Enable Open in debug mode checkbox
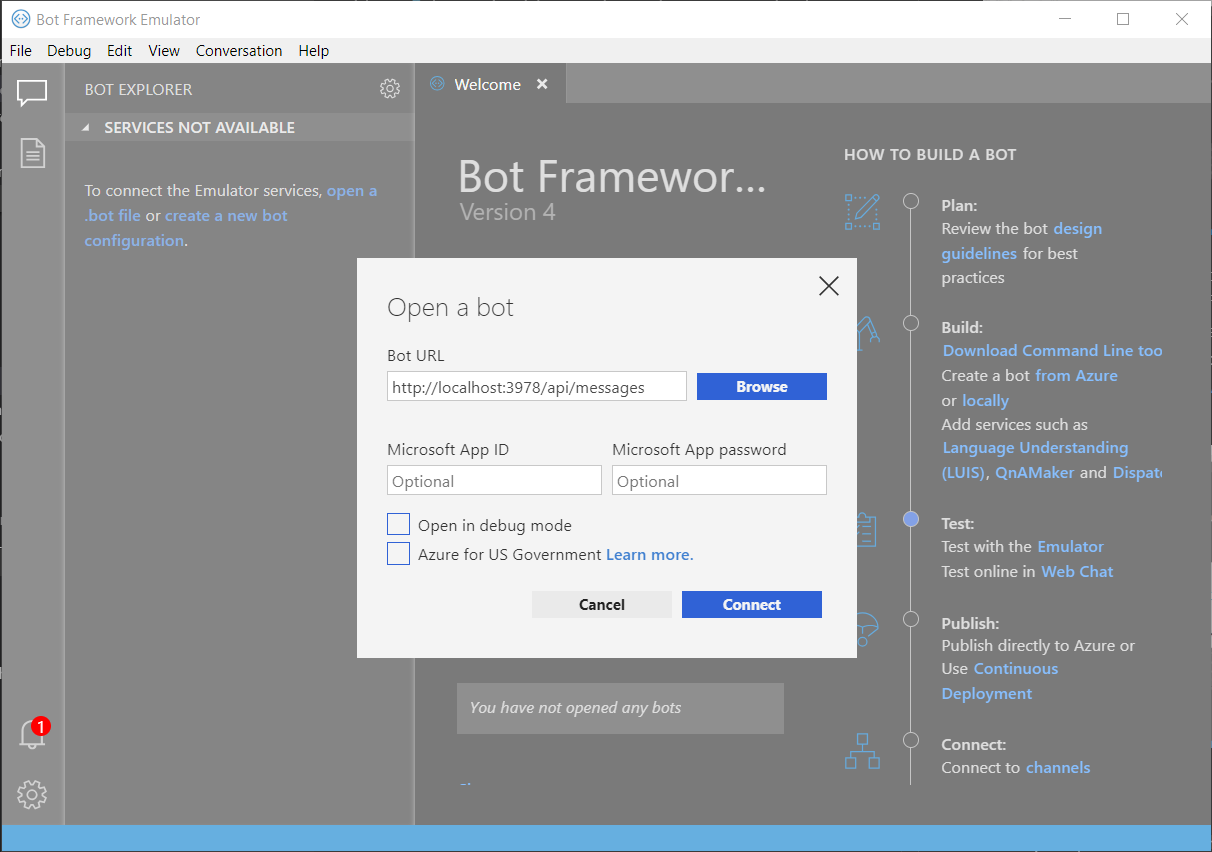The image size is (1212, 852). pyautogui.click(x=399, y=525)
